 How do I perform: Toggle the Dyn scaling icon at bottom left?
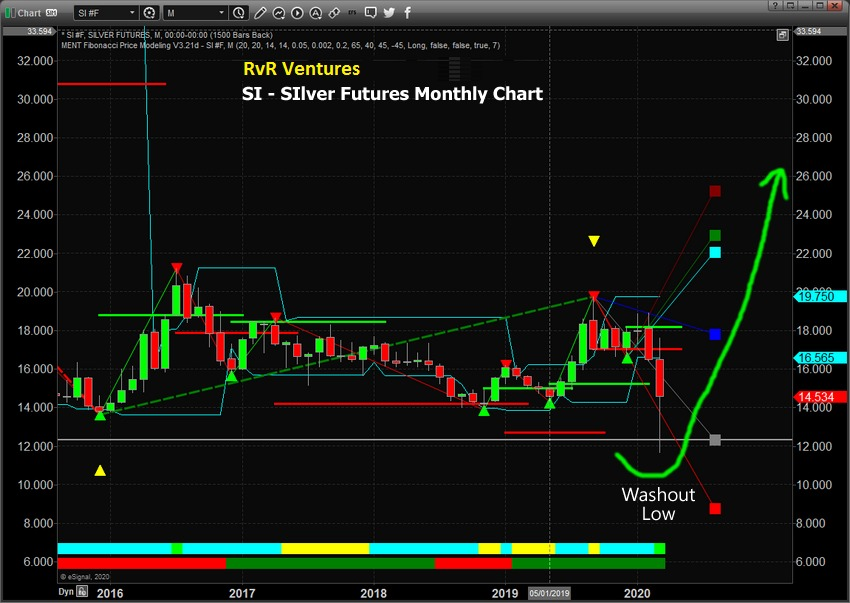pos(66,592)
